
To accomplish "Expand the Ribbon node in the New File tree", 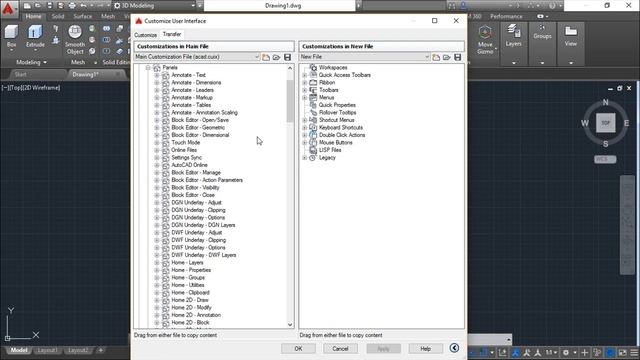I will click(304, 82).
